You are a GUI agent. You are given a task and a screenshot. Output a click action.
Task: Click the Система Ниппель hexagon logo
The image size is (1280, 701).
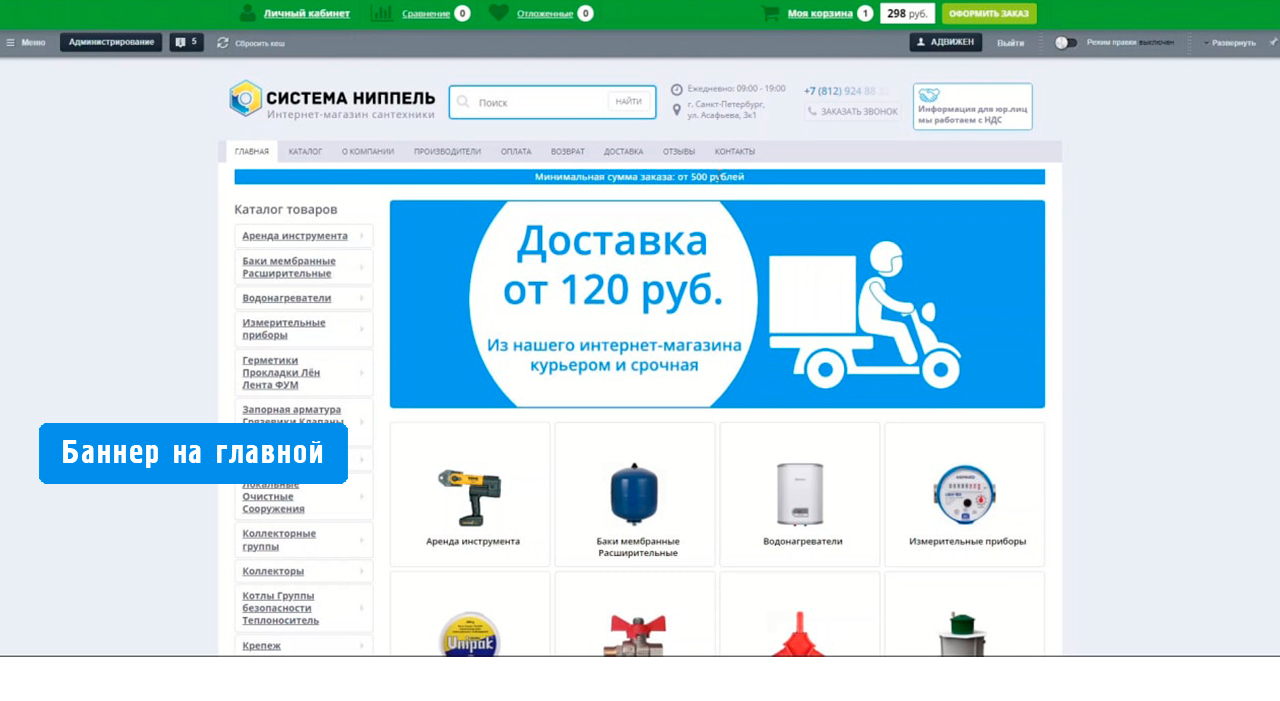[x=245, y=99]
